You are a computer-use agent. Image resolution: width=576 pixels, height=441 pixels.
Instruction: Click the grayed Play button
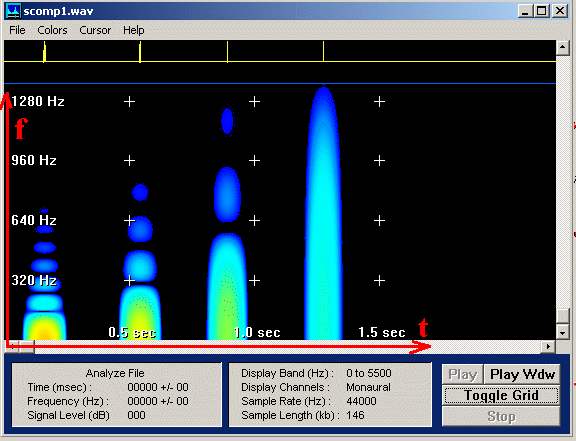(x=462, y=374)
